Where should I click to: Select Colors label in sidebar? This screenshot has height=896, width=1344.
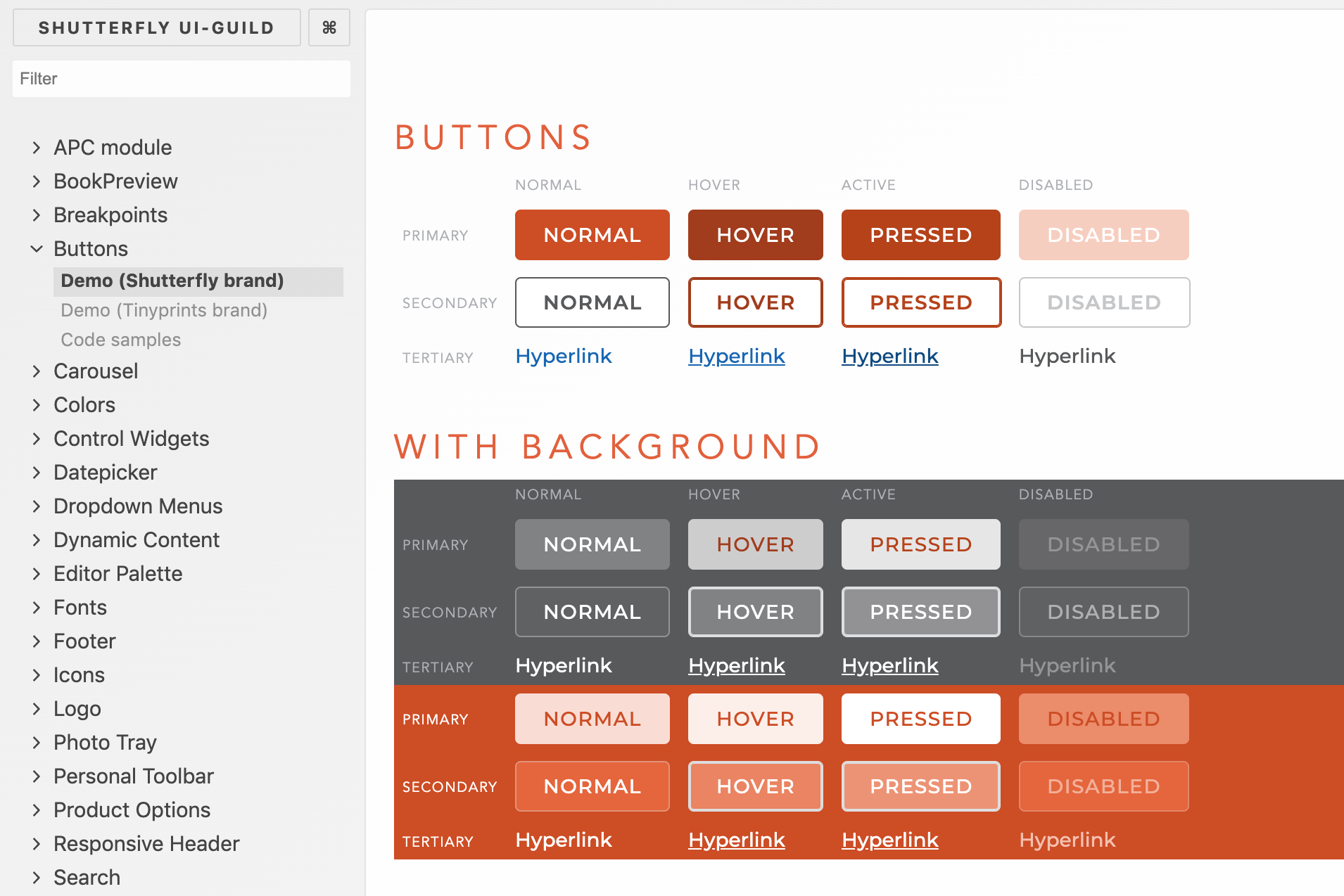point(84,405)
